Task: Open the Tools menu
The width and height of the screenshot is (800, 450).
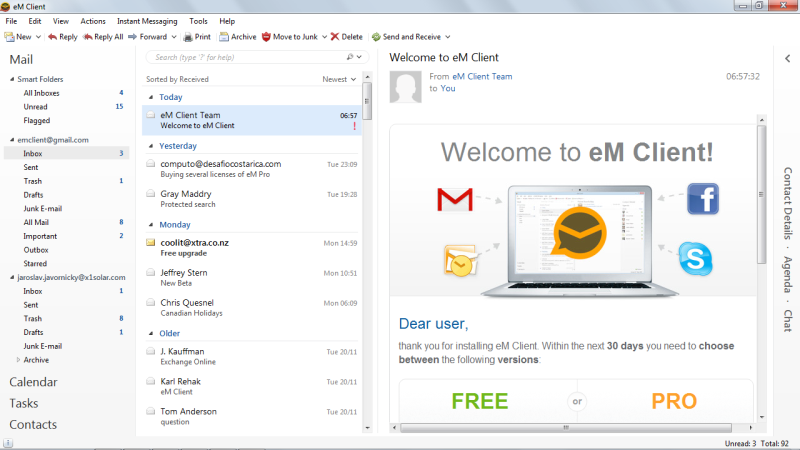Action: click(198, 21)
